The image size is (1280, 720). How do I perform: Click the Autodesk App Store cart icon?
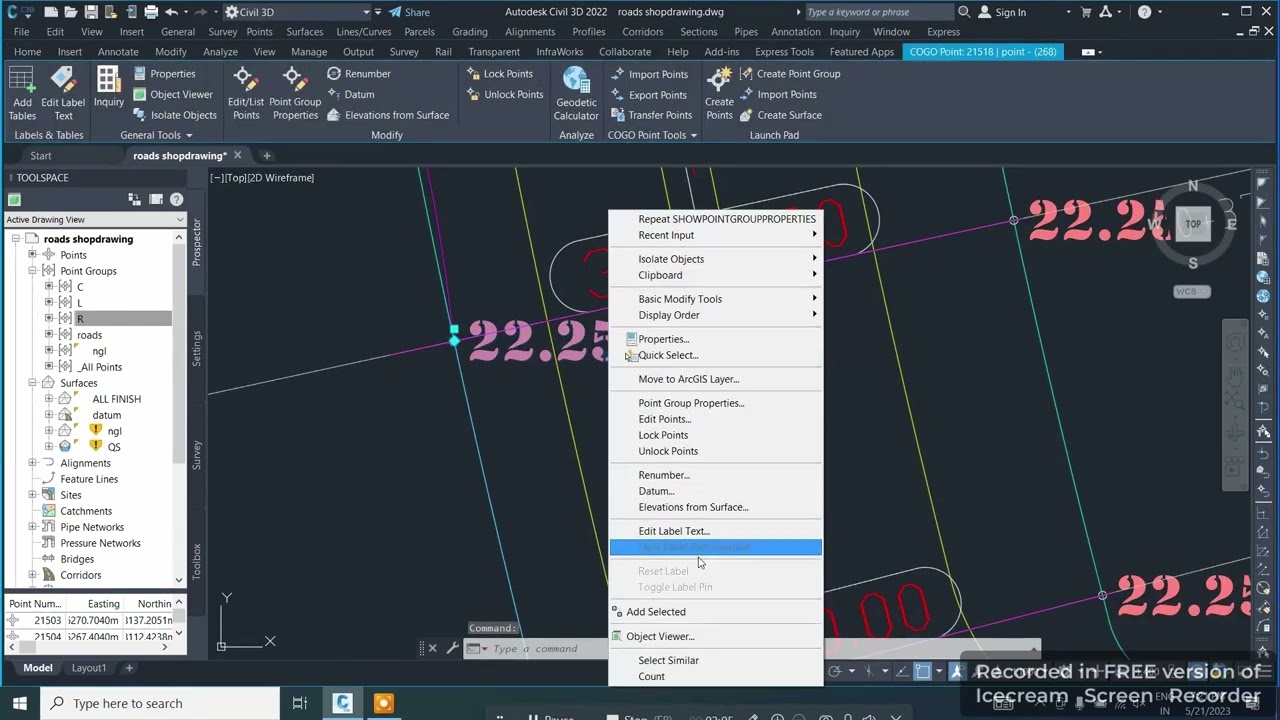(x=1088, y=12)
